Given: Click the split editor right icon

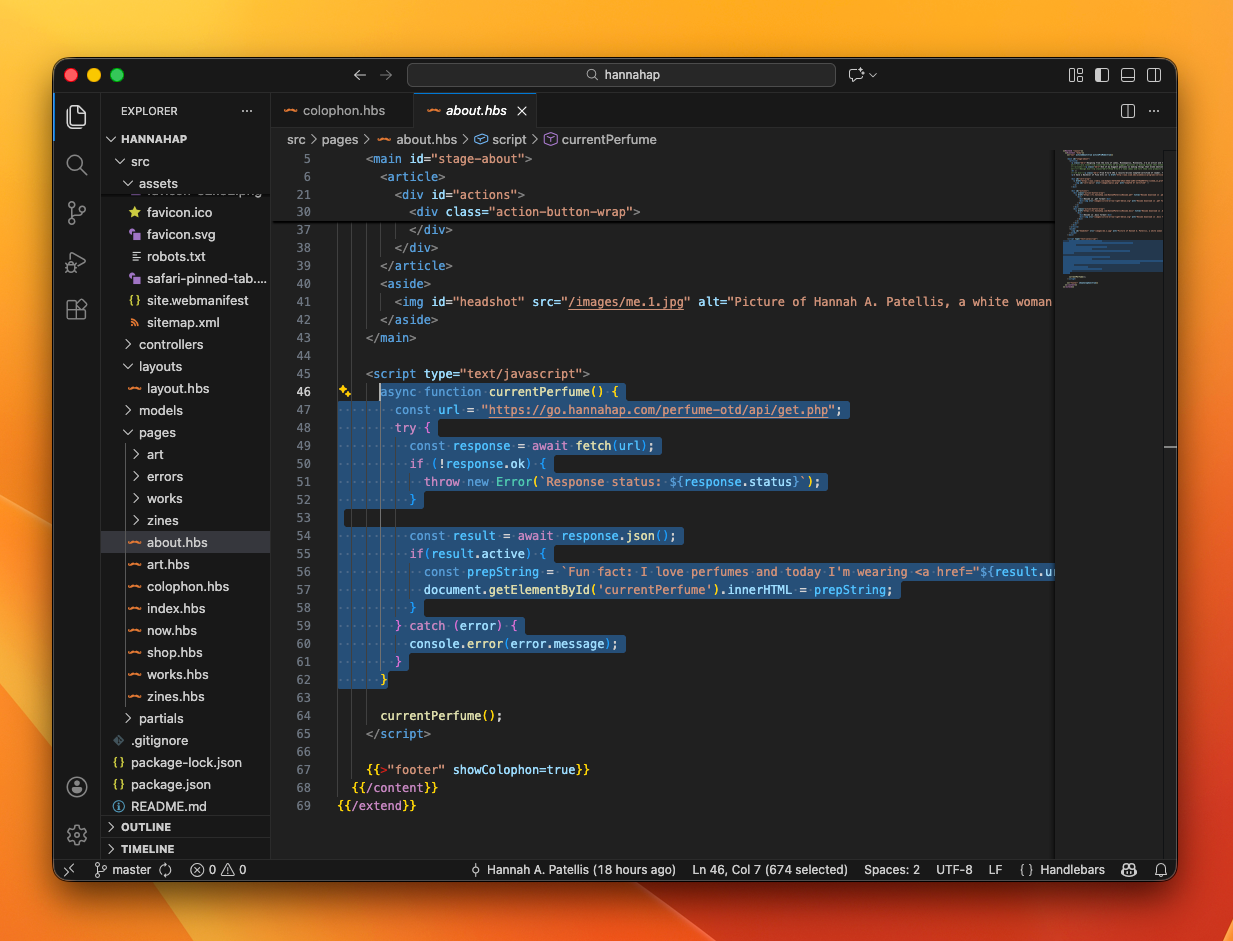Looking at the screenshot, I should 1127,111.
